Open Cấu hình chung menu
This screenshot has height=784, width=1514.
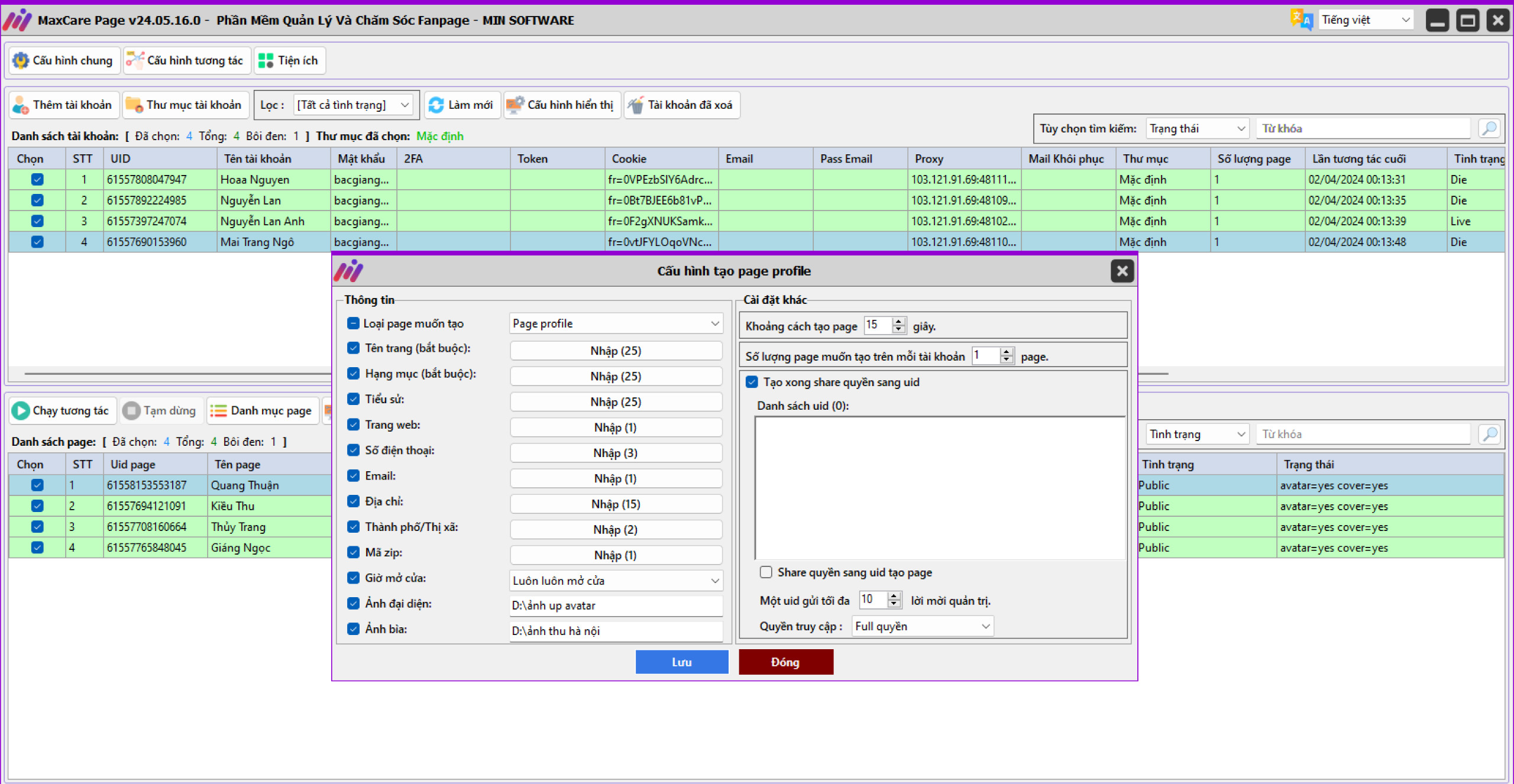click(x=64, y=60)
